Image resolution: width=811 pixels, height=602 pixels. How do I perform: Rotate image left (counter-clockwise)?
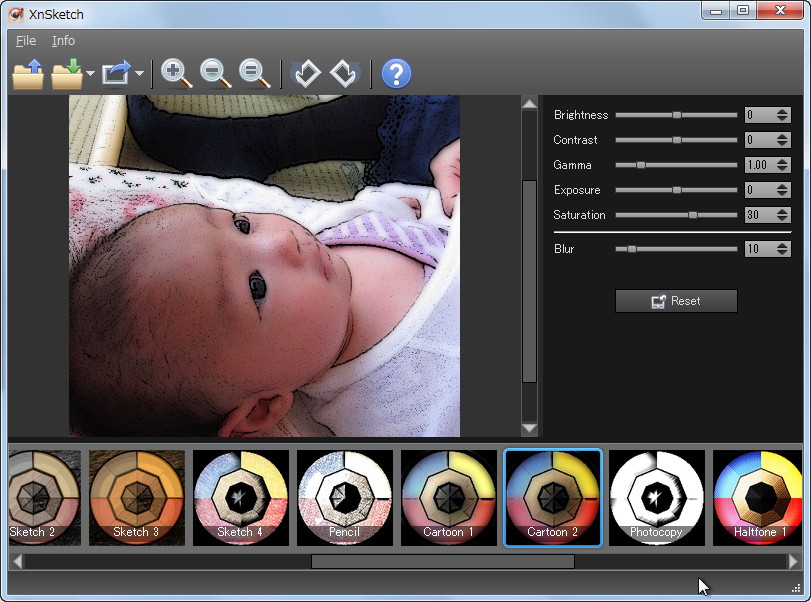point(306,74)
